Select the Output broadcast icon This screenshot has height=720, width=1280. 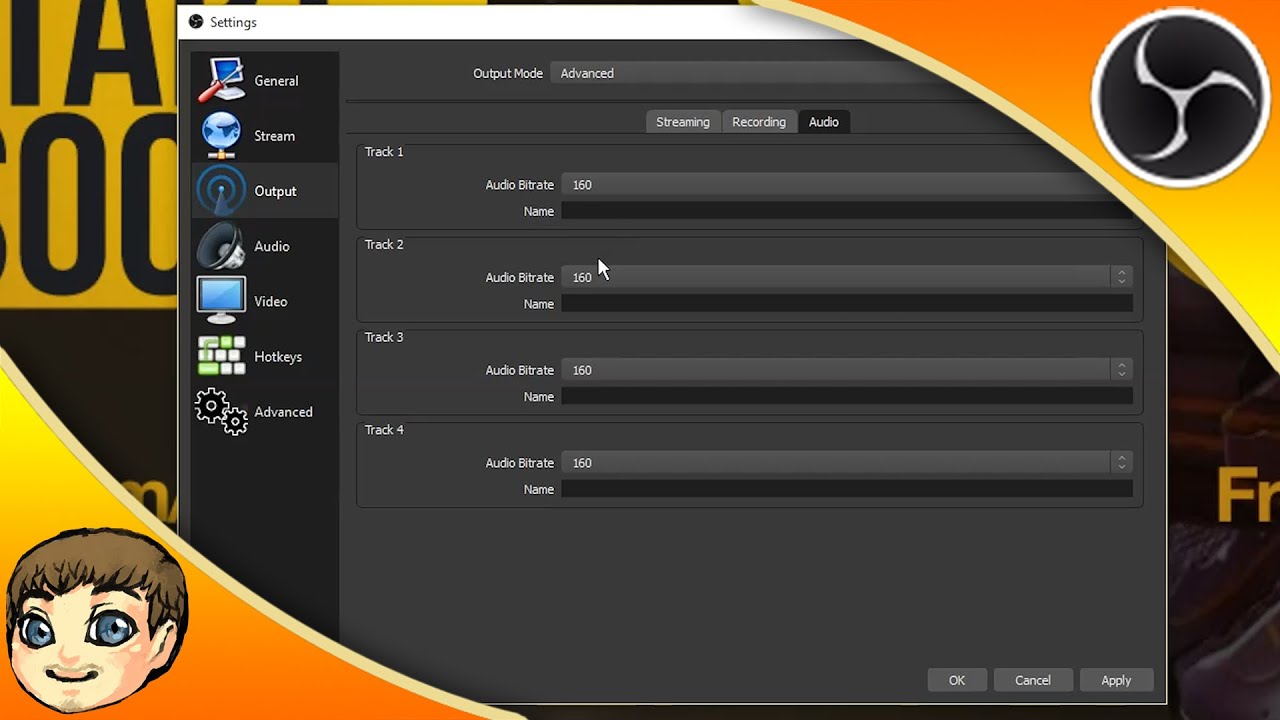221,191
